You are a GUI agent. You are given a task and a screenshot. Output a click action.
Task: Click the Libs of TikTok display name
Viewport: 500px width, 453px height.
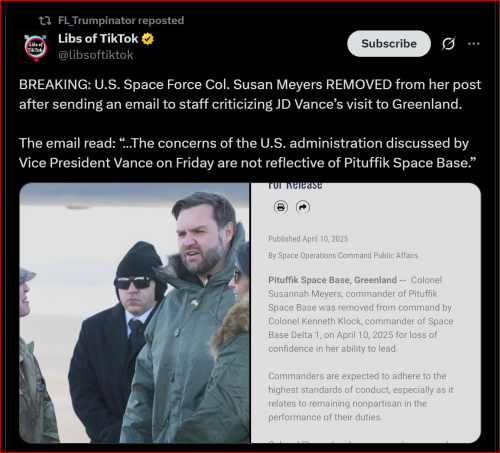98,39
